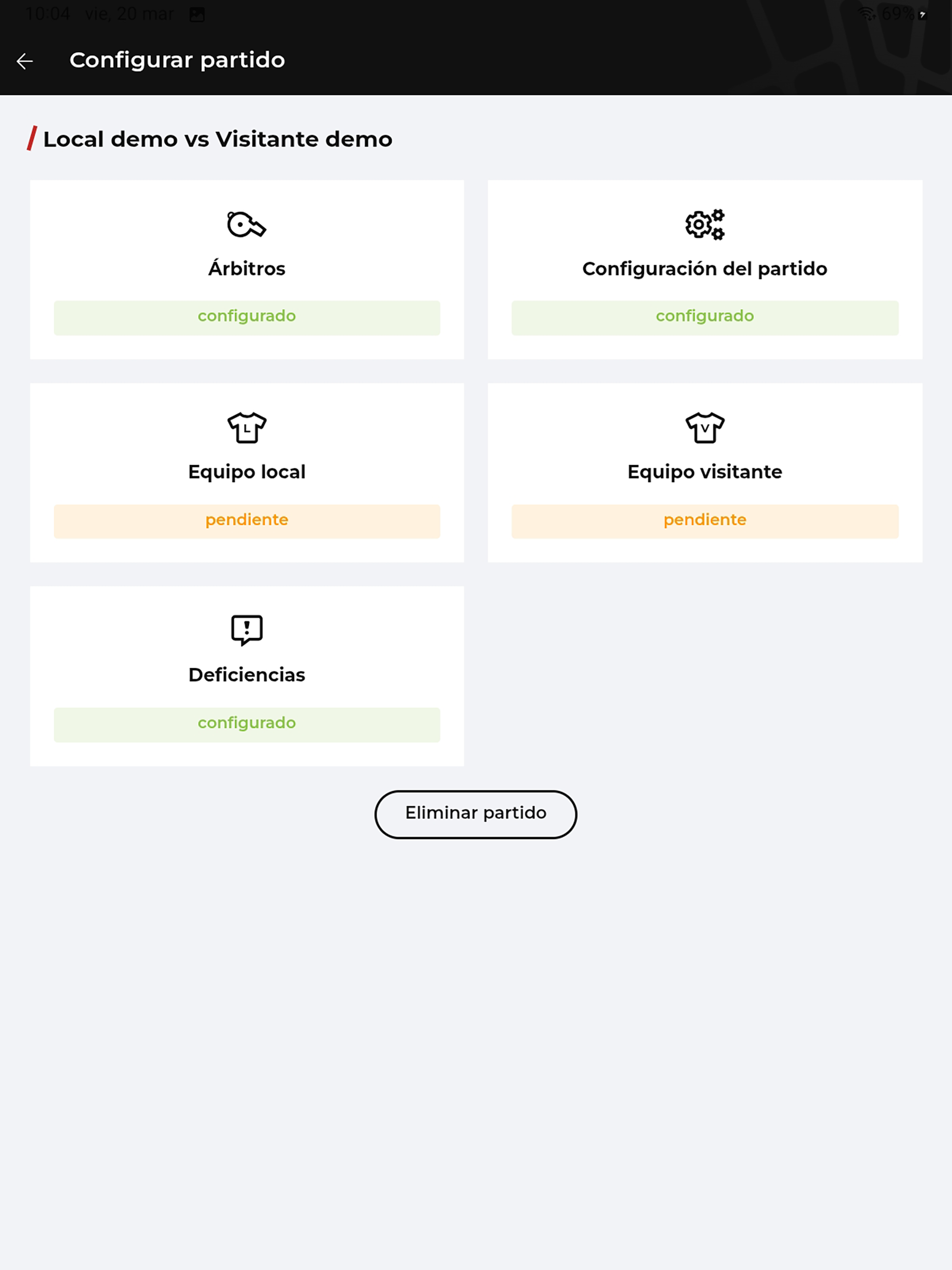Tap configurado status under Deficiencias
This screenshot has width=952, height=1270.
(x=247, y=725)
